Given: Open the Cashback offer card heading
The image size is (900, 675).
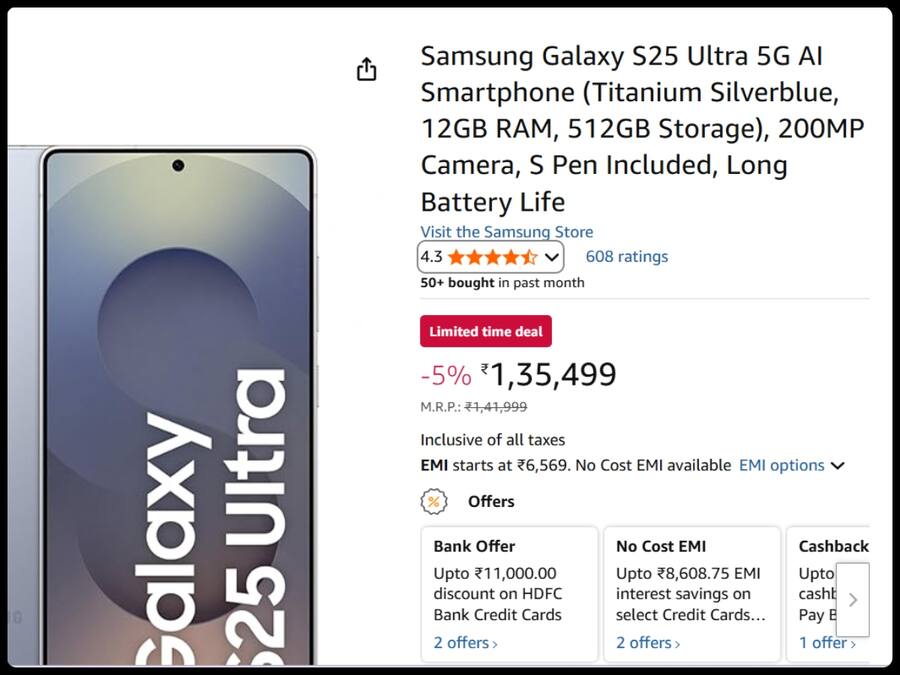Looking at the screenshot, I should pyautogui.click(x=832, y=546).
